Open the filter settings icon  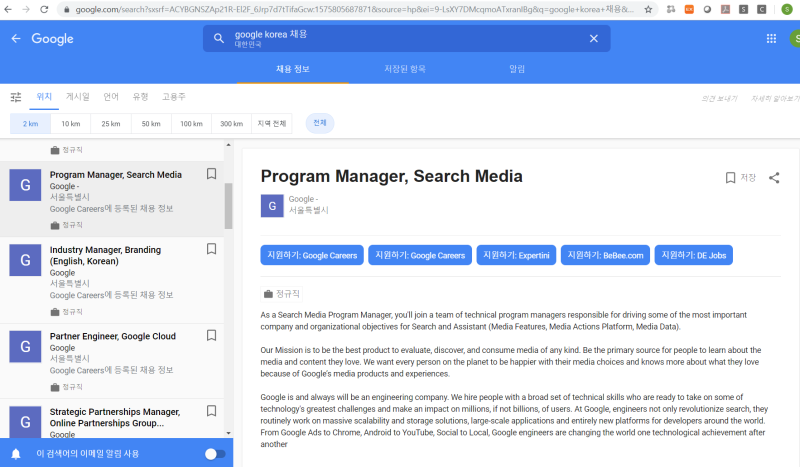pyautogui.click(x=16, y=97)
